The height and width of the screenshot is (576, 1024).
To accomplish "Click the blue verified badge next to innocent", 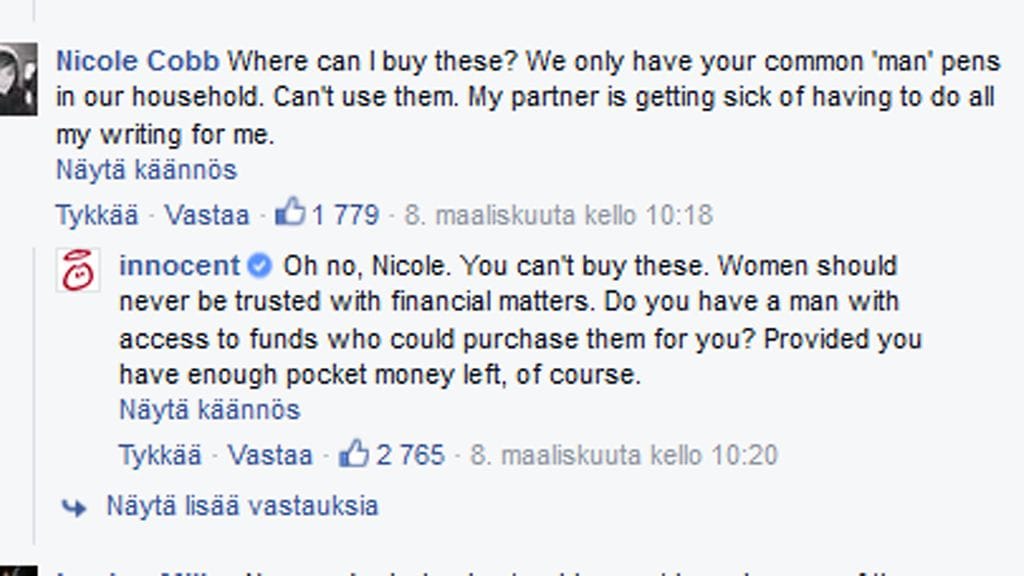I will [x=260, y=266].
